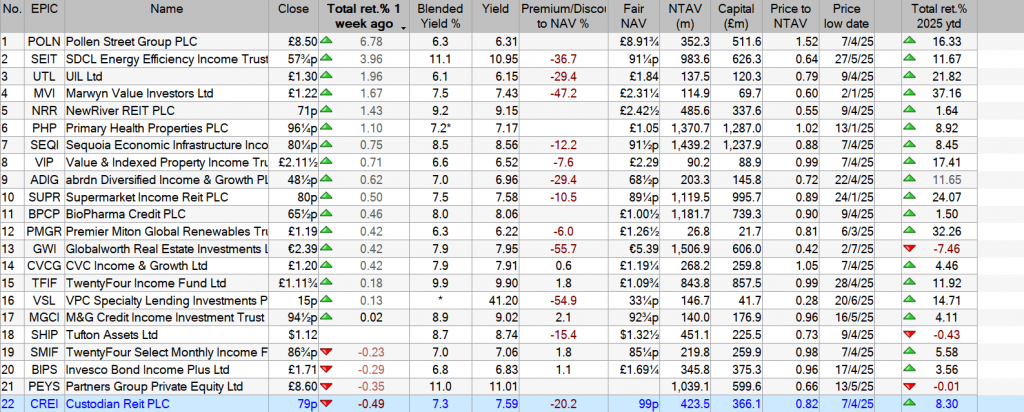This screenshot has width=1024, height=412.
Task: Click green up arrow beside MVI close £1.22
Action: [326, 93]
